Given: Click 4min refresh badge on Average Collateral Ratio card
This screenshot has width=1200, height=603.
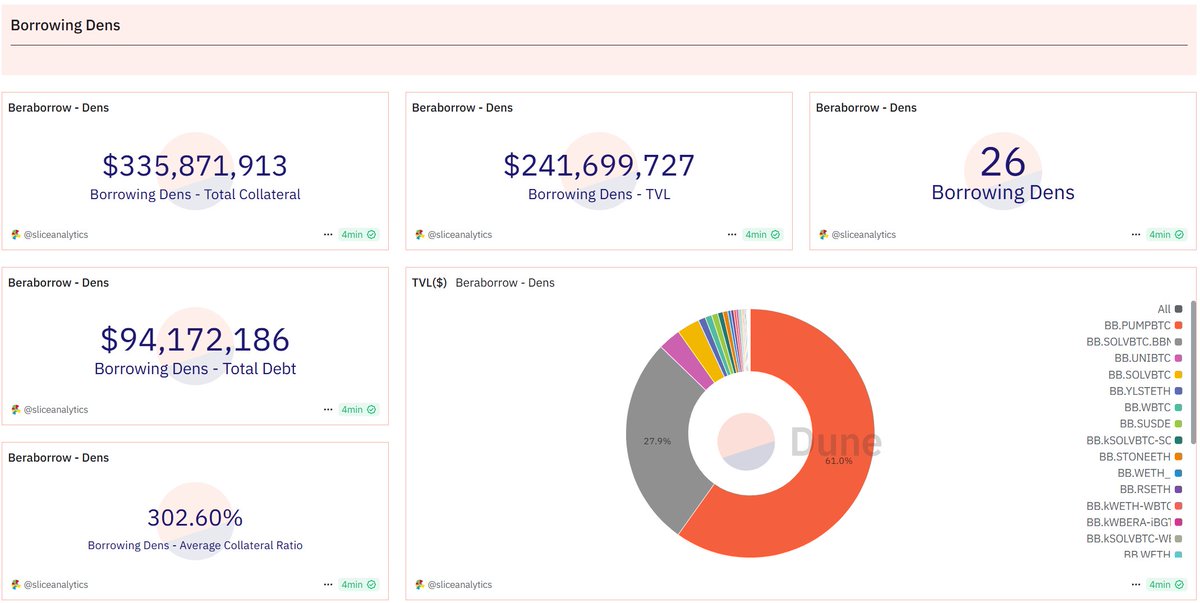Looking at the screenshot, I should (x=358, y=585).
